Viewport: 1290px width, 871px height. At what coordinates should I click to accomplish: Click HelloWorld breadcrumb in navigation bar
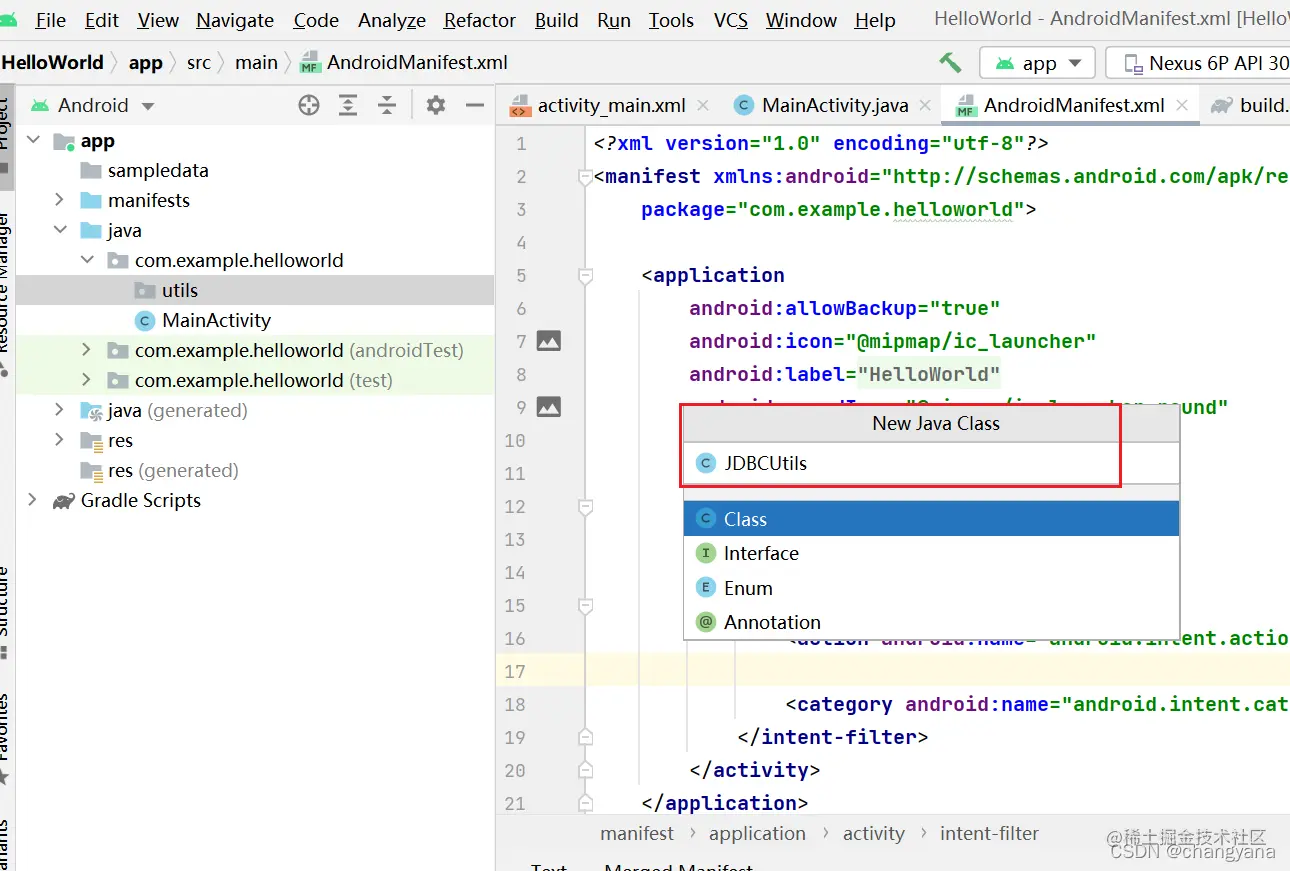point(53,62)
